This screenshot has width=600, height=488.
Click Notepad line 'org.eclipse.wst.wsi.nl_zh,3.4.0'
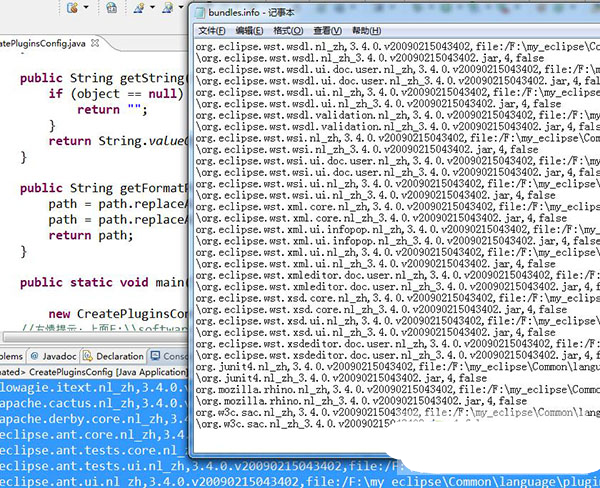coord(398,138)
